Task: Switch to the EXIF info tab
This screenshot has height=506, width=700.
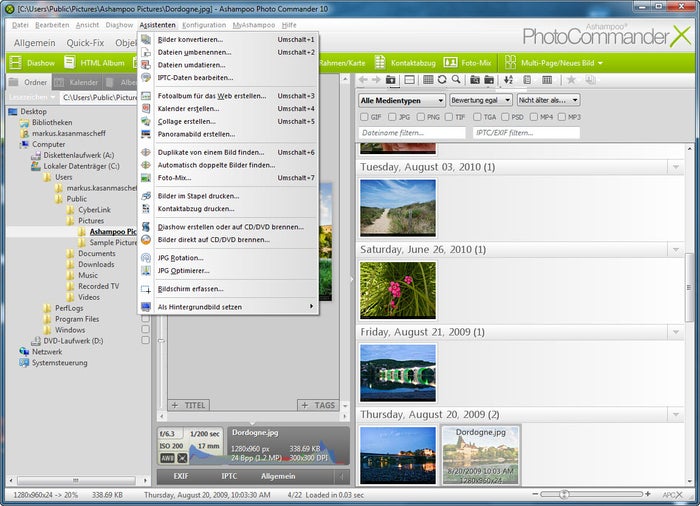Action: coord(181,477)
